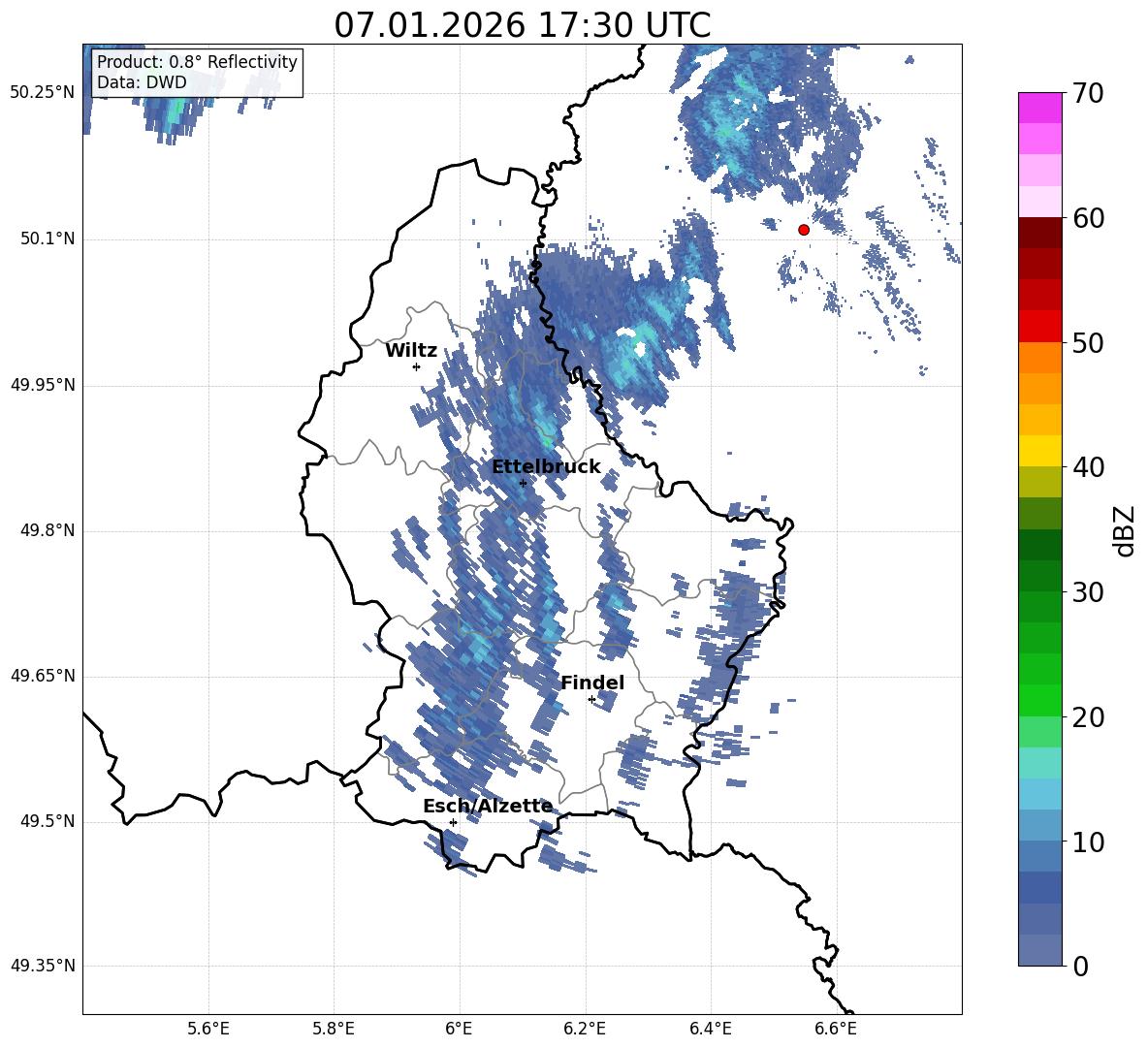The image size is (1148, 1048).
Task: Click the Findel station cross marker
Action: point(591,700)
